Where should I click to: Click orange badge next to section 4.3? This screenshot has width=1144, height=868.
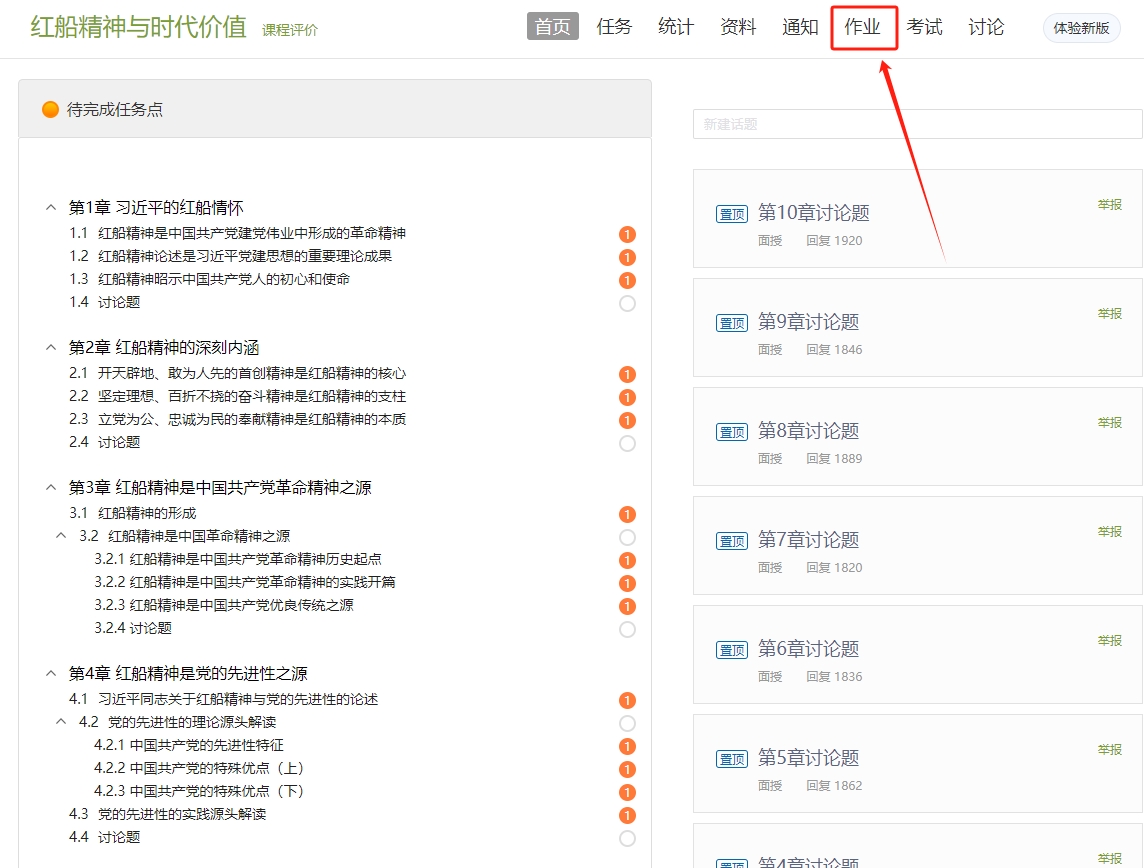point(627,816)
